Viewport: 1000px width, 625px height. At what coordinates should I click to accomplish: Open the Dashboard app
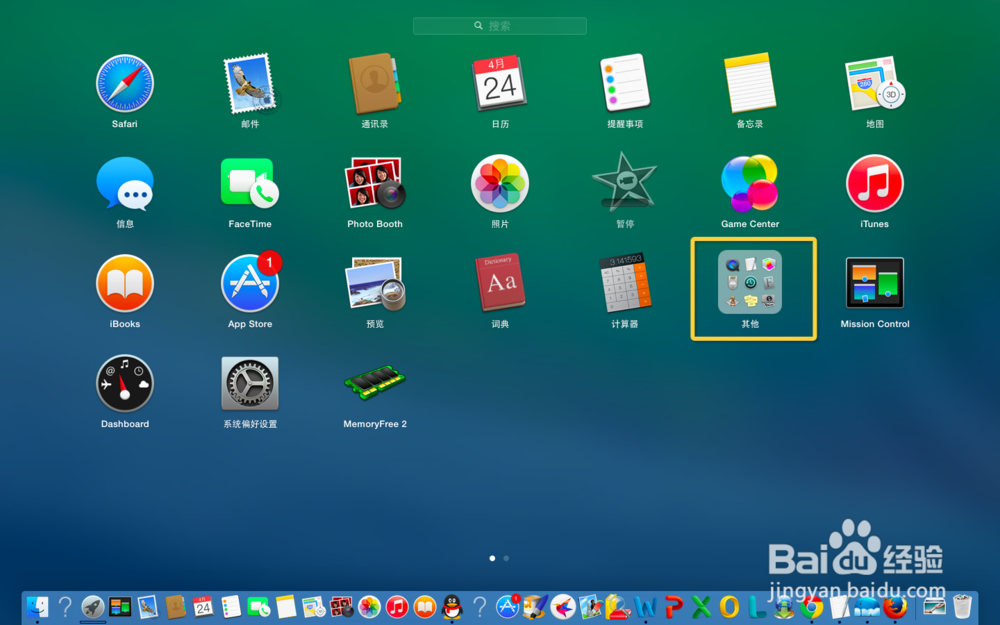tap(125, 383)
